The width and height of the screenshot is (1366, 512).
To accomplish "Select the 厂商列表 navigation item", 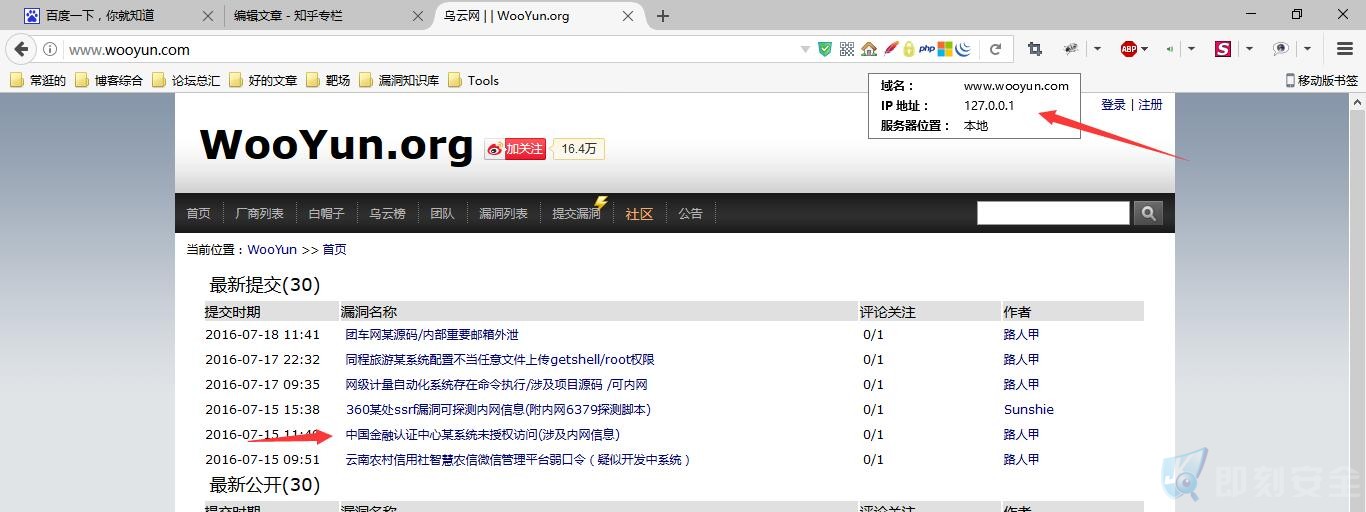I will coord(259,213).
